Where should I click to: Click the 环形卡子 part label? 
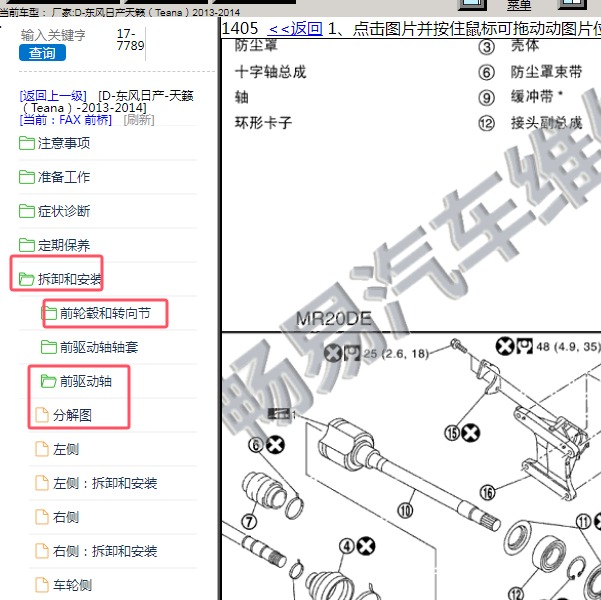(x=263, y=123)
